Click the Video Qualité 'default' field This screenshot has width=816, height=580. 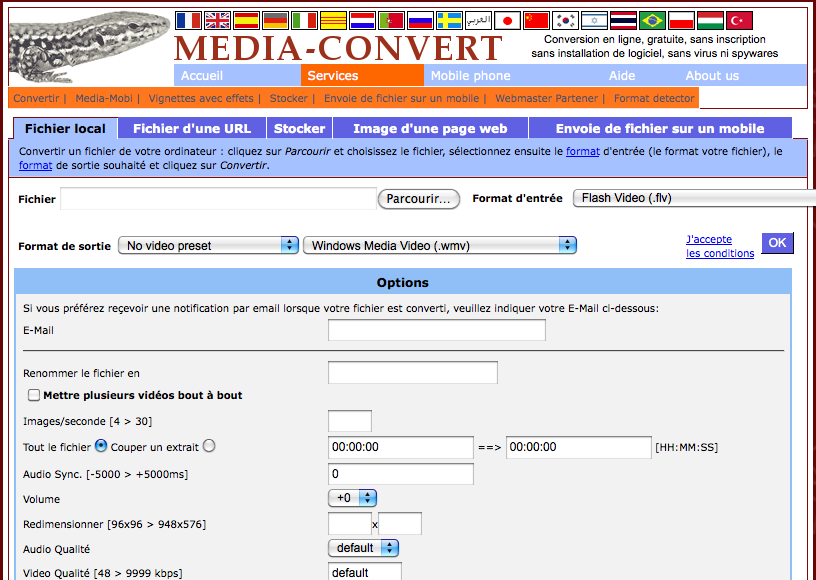(365, 572)
